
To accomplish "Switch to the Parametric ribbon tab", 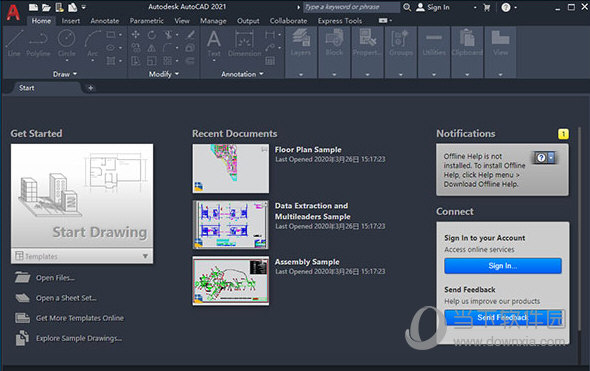I will [x=146, y=21].
